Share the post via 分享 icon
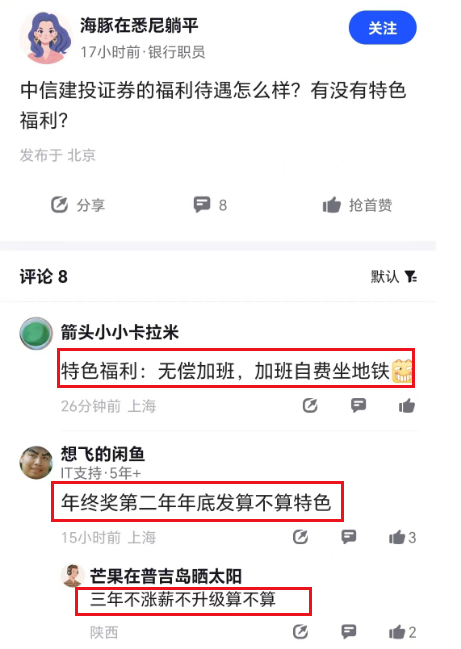The image size is (461, 649). [x=77, y=205]
